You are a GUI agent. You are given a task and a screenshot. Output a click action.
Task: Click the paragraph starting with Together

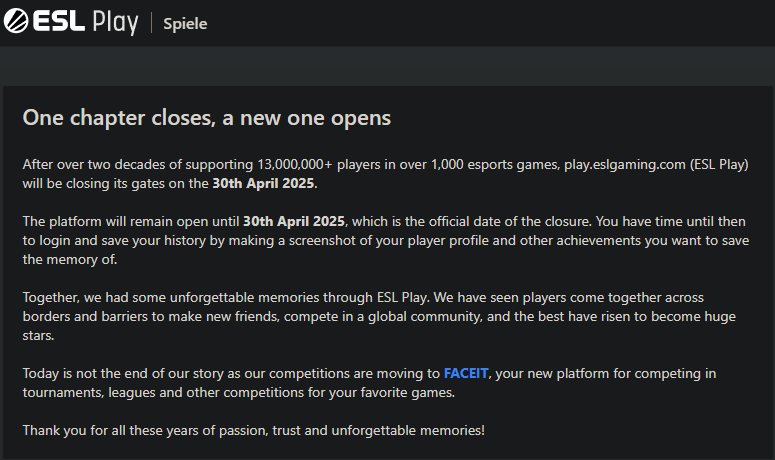coord(379,316)
